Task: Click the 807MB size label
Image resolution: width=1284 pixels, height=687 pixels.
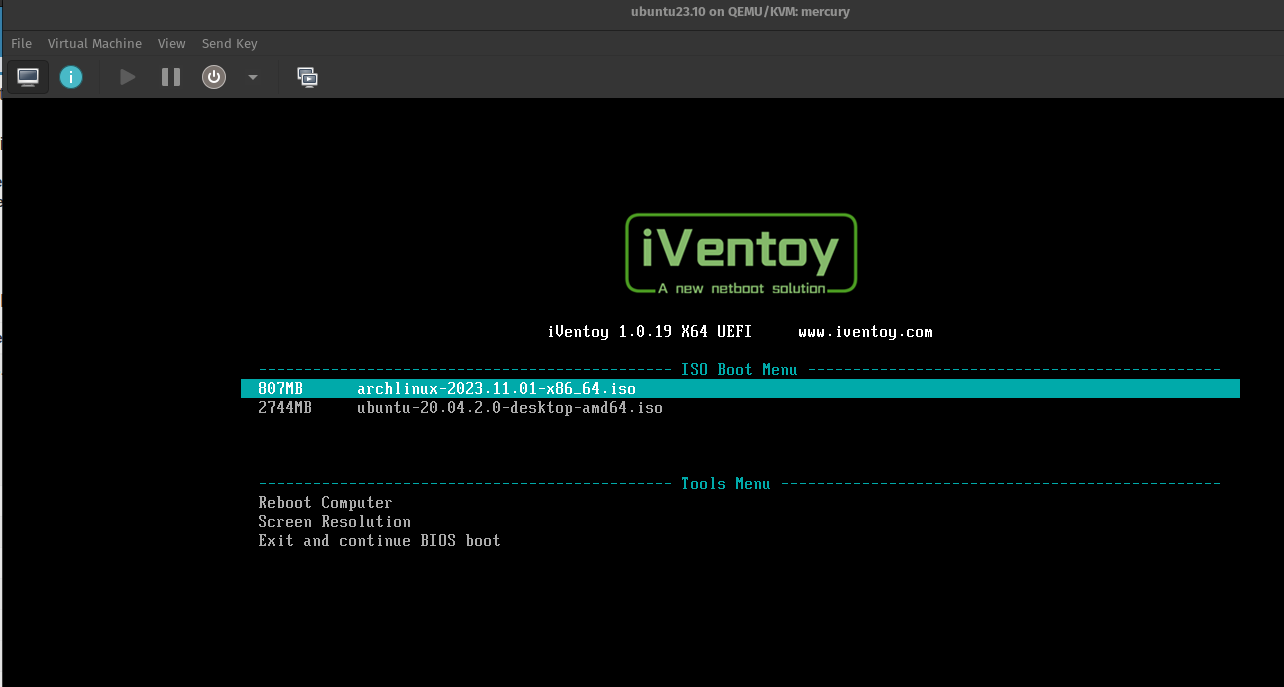Action: (x=280, y=389)
